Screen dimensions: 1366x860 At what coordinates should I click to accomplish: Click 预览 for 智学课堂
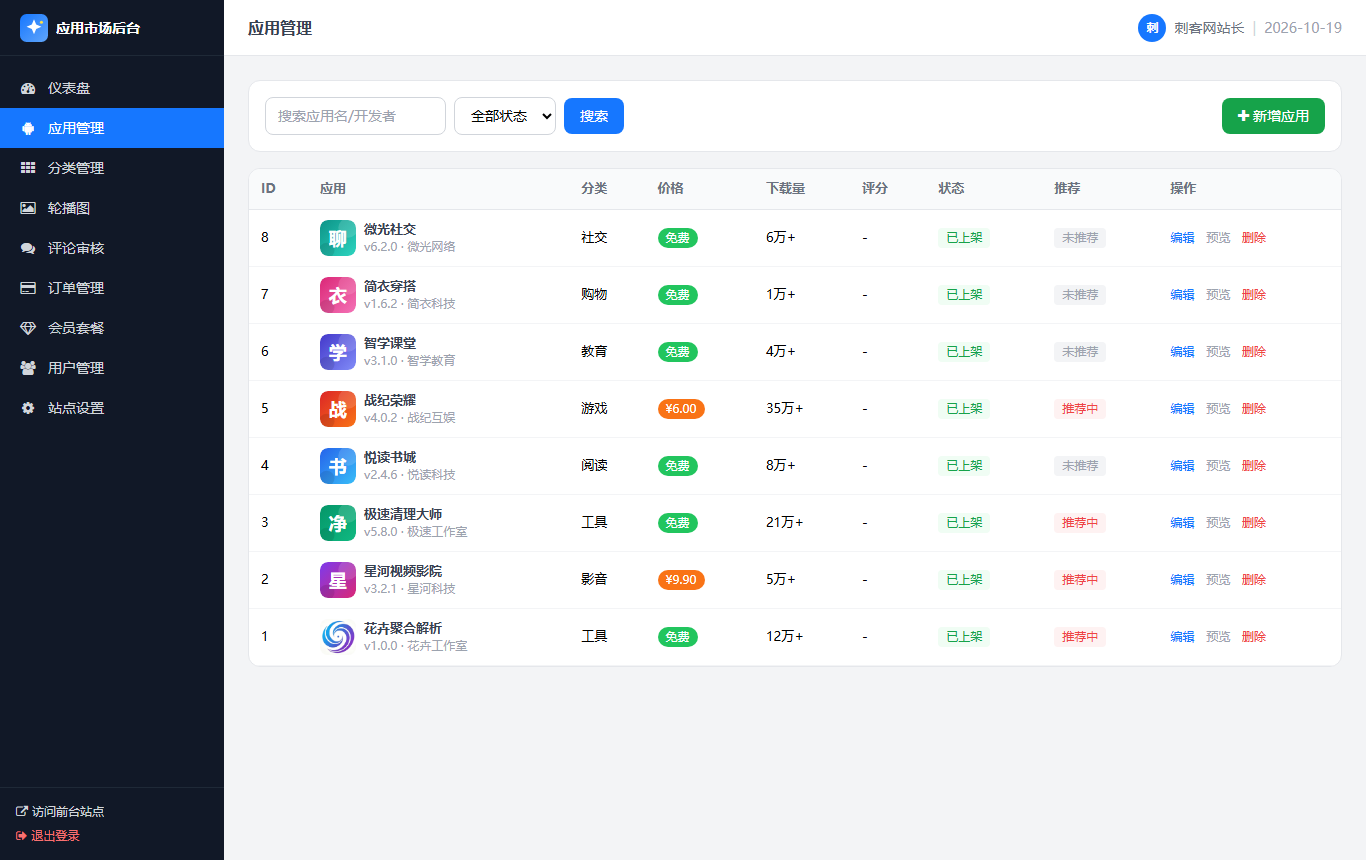[1218, 352]
